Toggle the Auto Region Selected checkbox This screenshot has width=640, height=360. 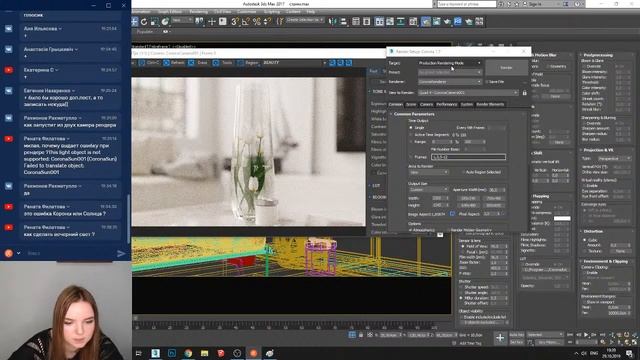pos(463,172)
